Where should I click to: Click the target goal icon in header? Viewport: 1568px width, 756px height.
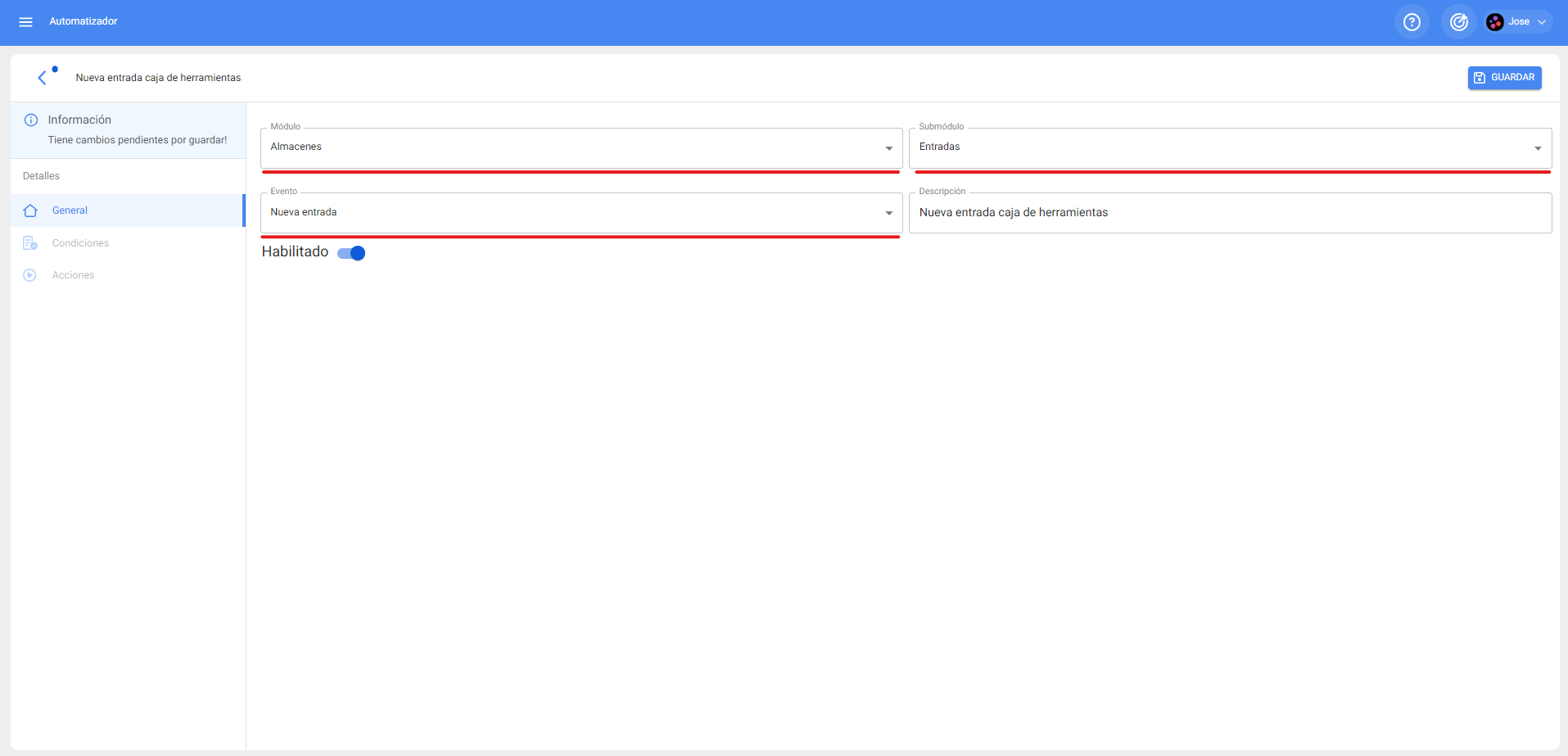(1458, 22)
